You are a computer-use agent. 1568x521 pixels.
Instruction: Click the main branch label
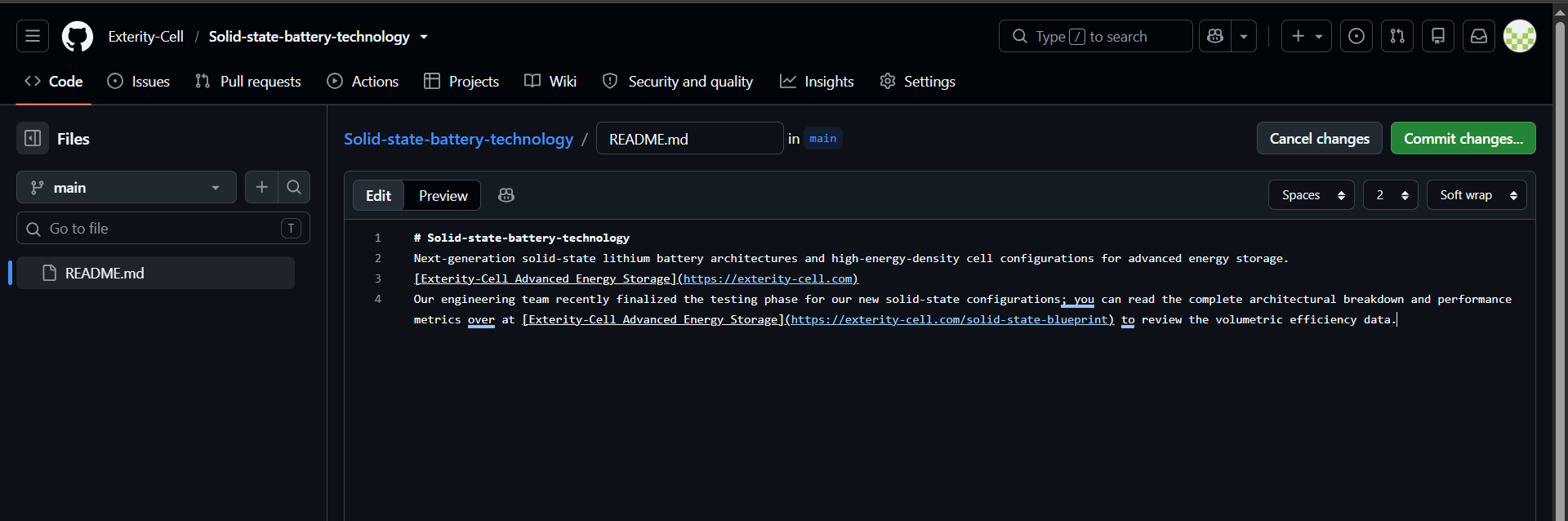(822, 139)
